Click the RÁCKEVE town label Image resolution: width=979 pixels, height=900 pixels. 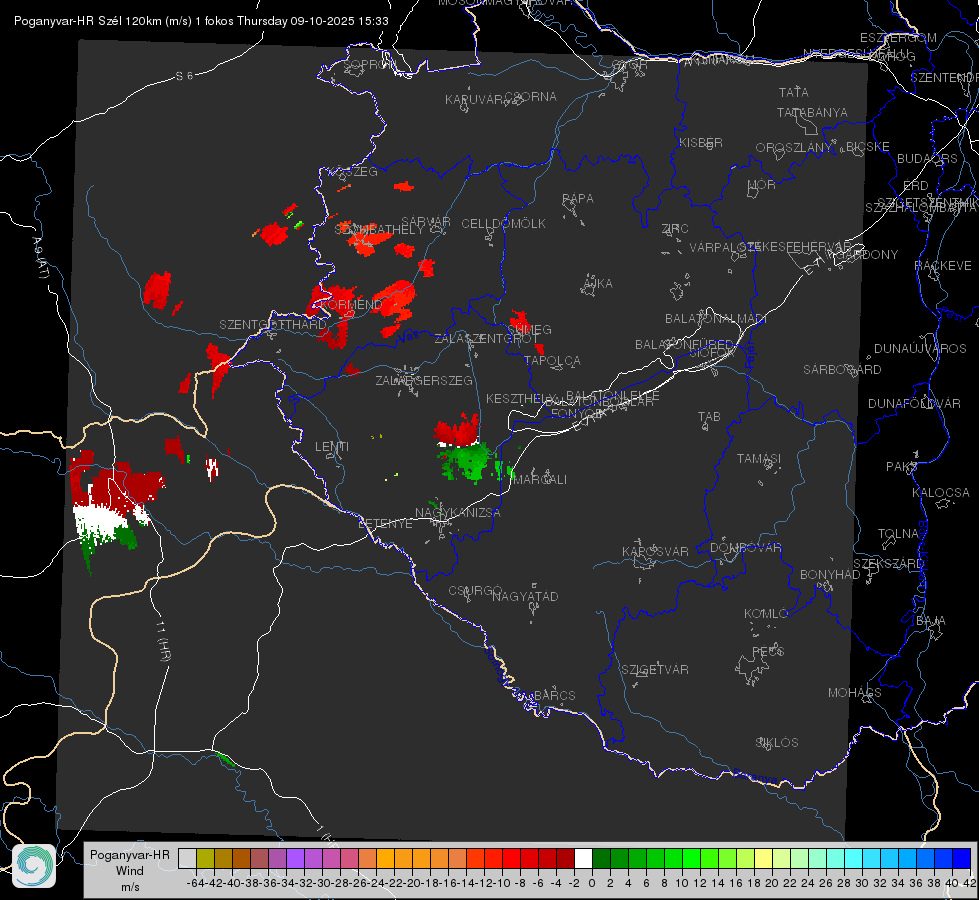[943, 266]
